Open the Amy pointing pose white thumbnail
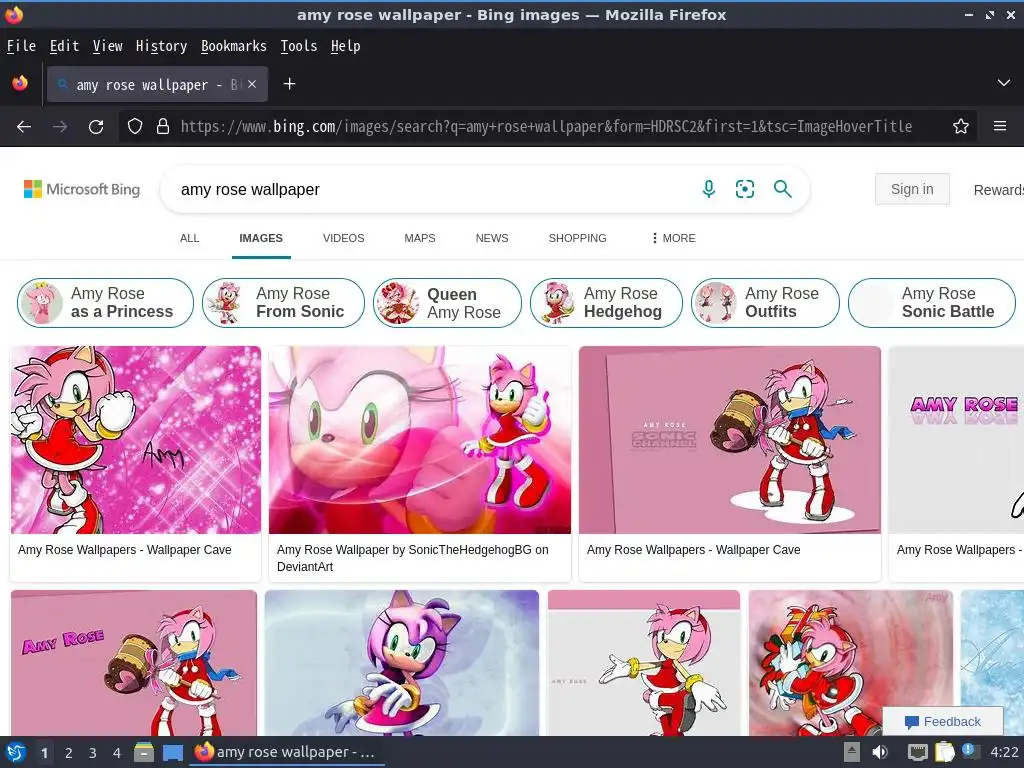Image resolution: width=1024 pixels, height=768 pixels. [x=644, y=664]
